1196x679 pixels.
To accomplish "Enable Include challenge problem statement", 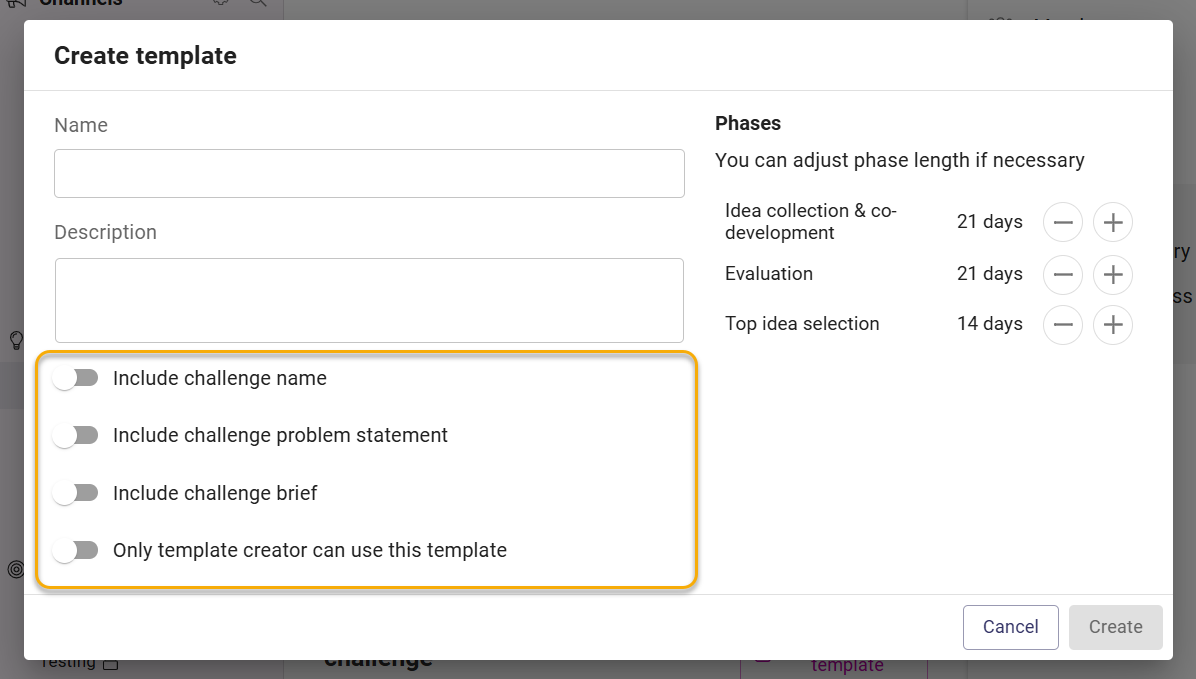I will coord(76,436).
